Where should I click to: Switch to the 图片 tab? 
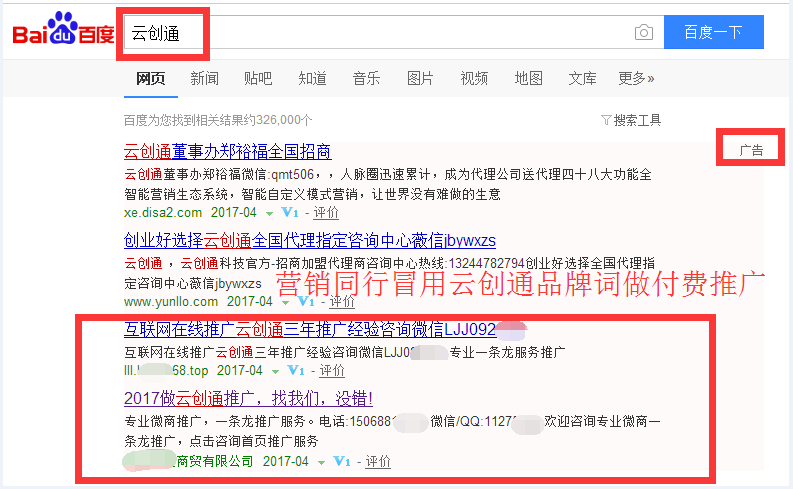point(420,78)
